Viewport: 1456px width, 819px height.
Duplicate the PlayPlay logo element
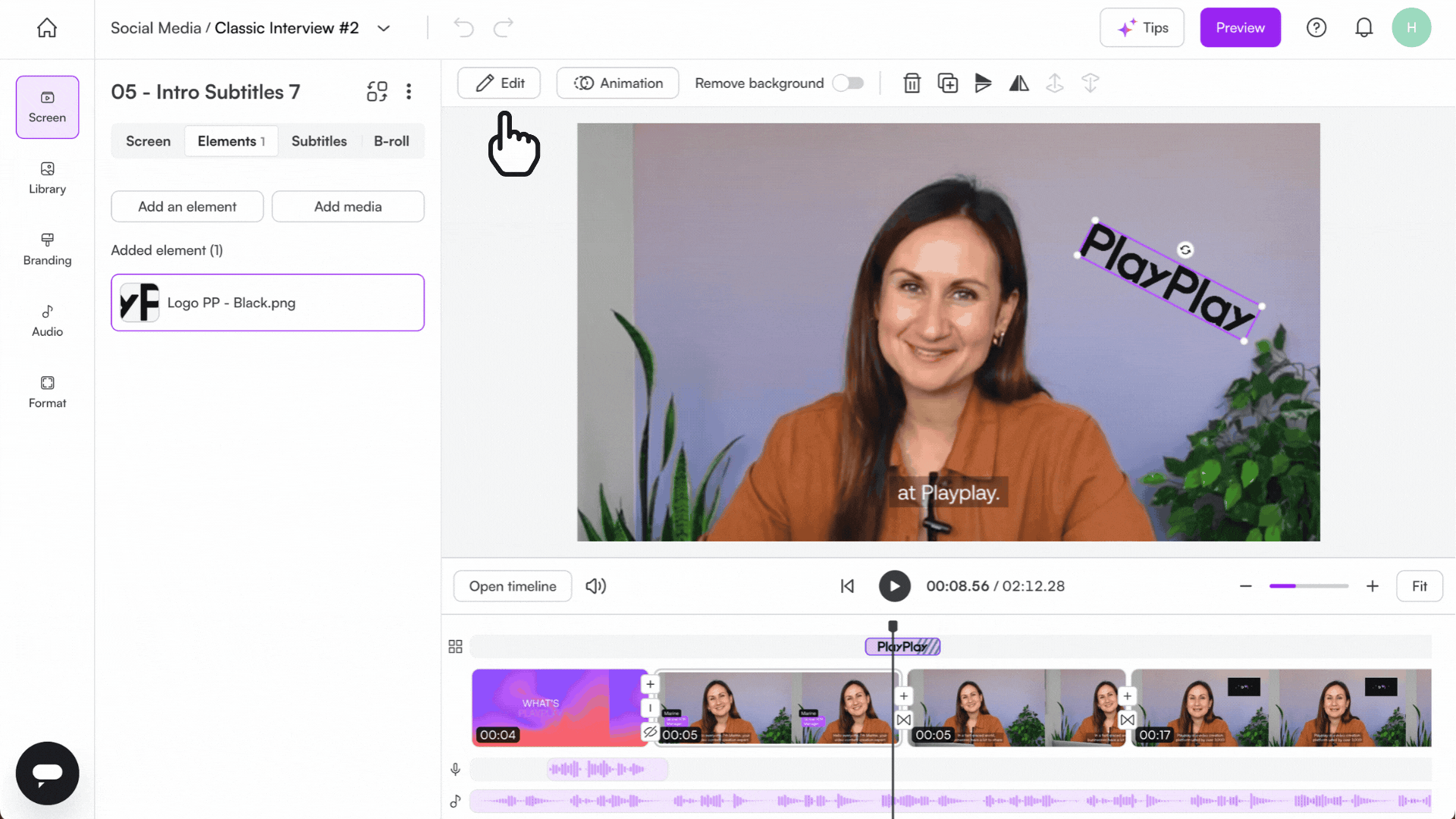948,83
